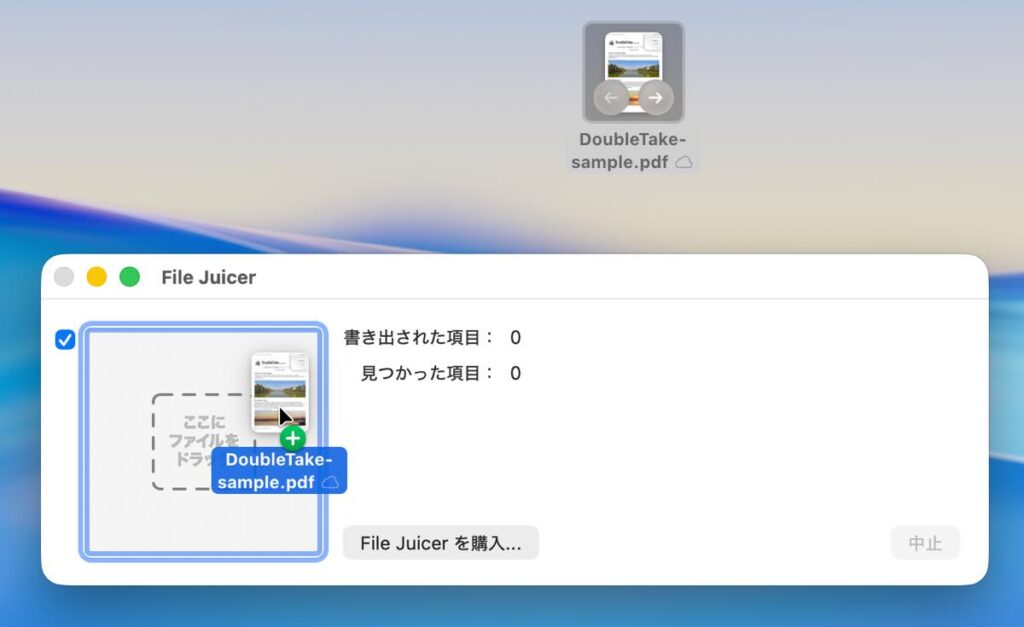Select the DoubleTake-sample.pdf desktop thumbnail

coord(633,70)
